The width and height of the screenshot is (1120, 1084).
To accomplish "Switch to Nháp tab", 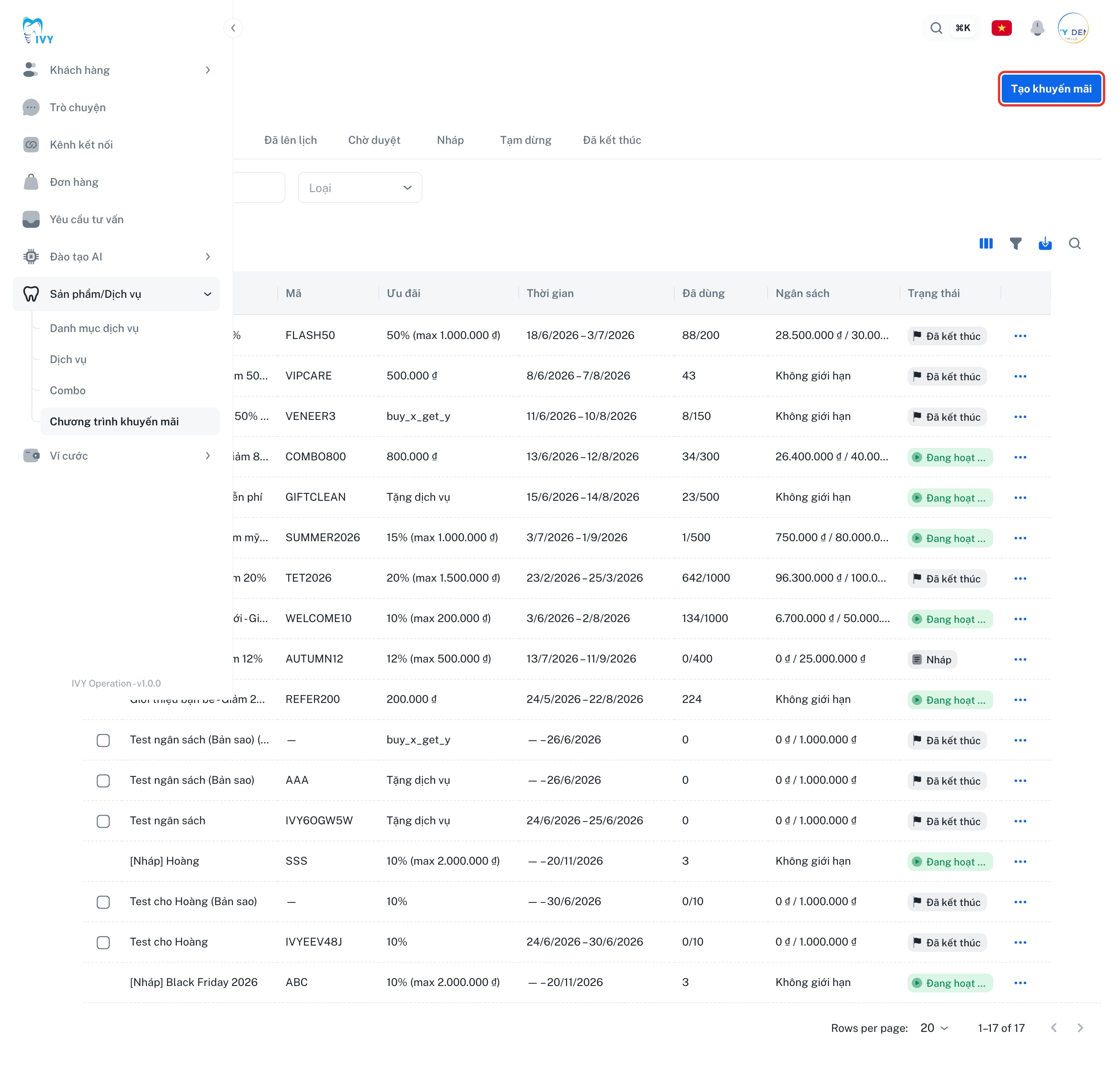I will click(x=450, y=140).
